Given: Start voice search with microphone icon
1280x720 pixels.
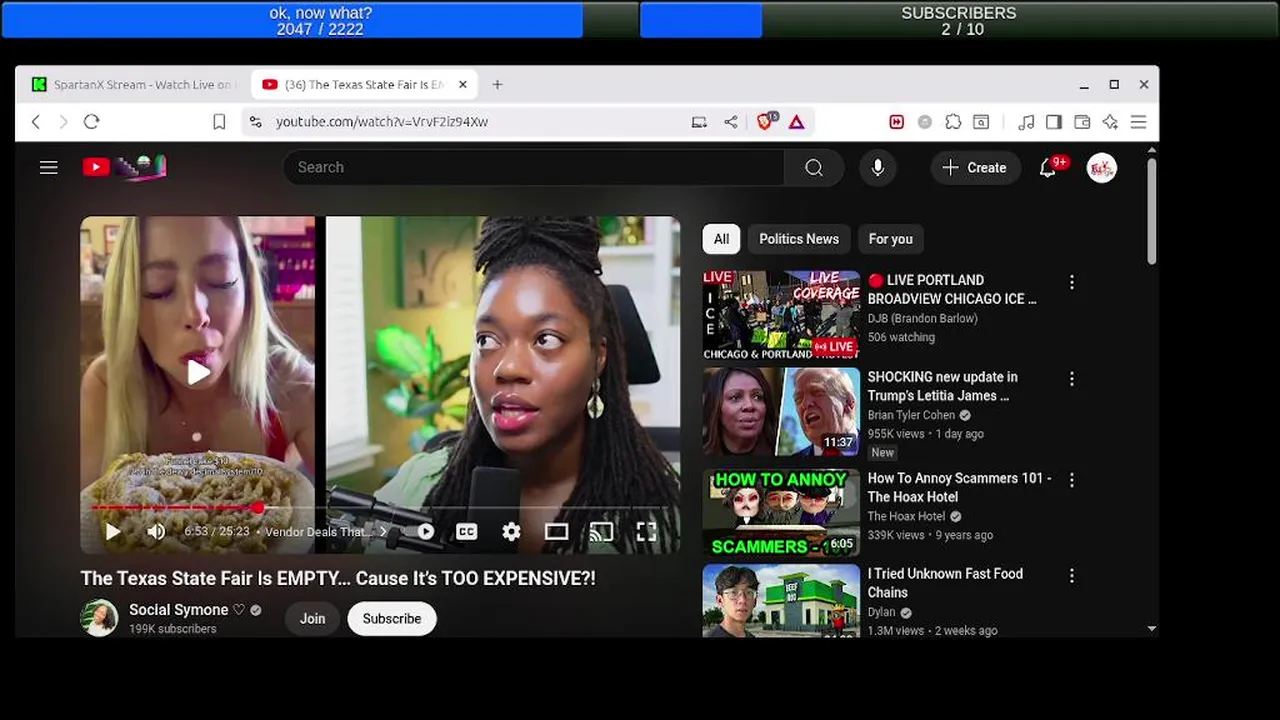Looking at the screenshot, I should click(x=877, y=167).
